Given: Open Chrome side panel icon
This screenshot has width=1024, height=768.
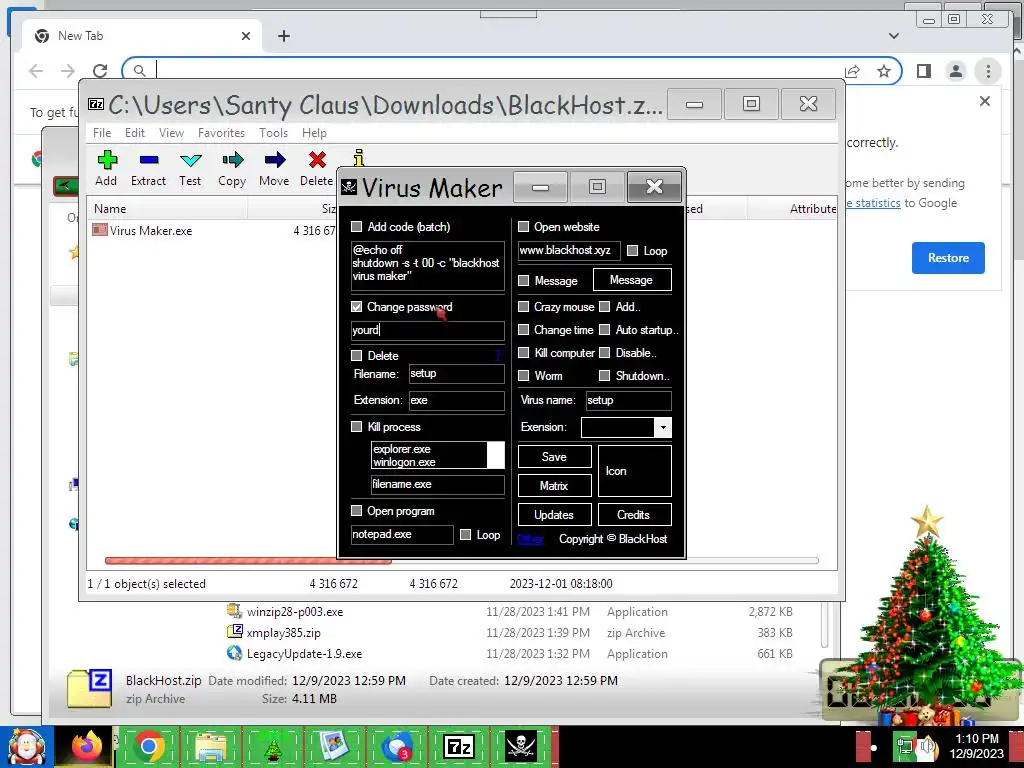Looking at the screenshot, I should (923, 71).
